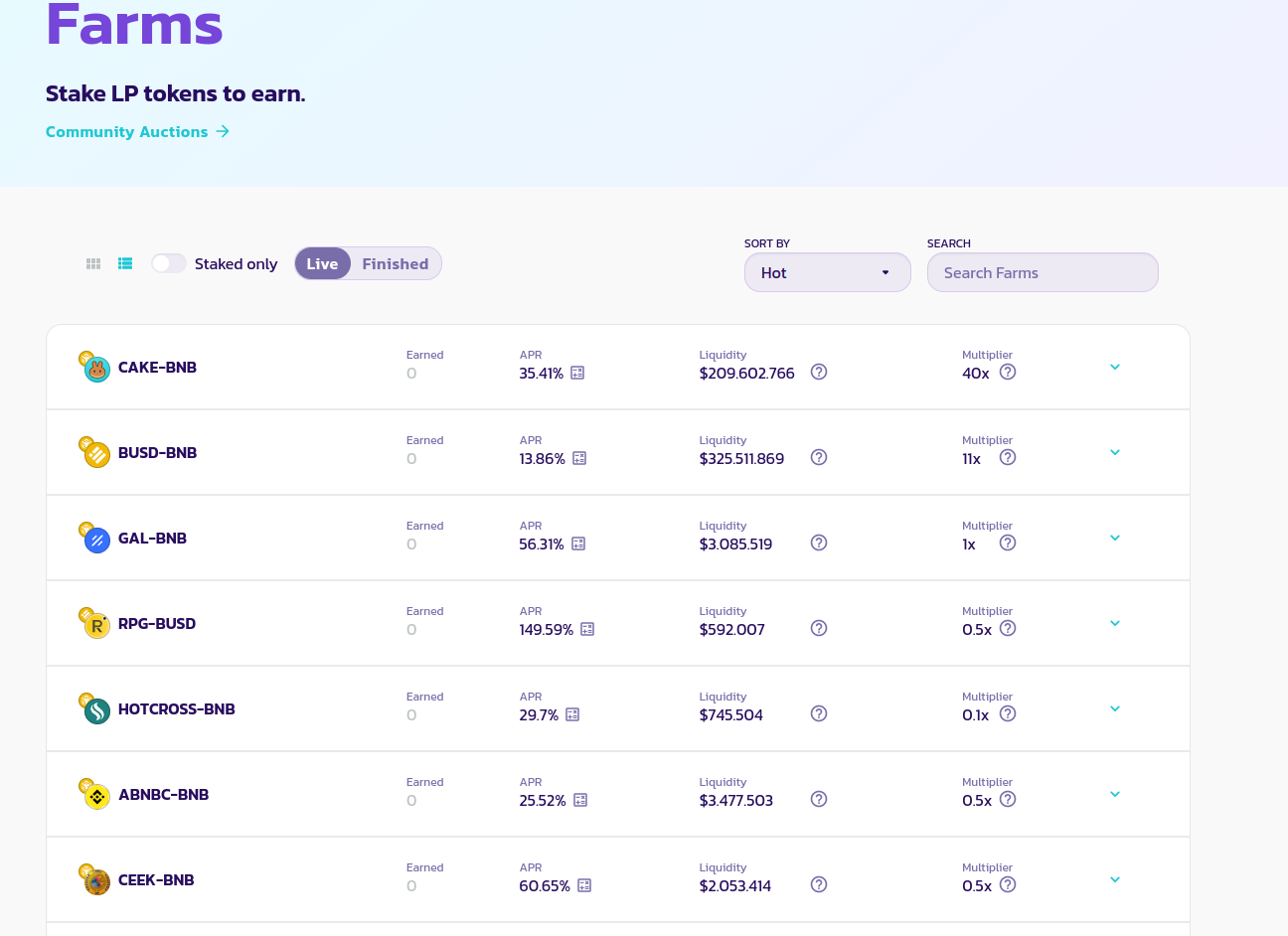Viewport: 1288px width, 936px height.
Task: Click the Search Farms input field
Action: tap(1043, 272)
